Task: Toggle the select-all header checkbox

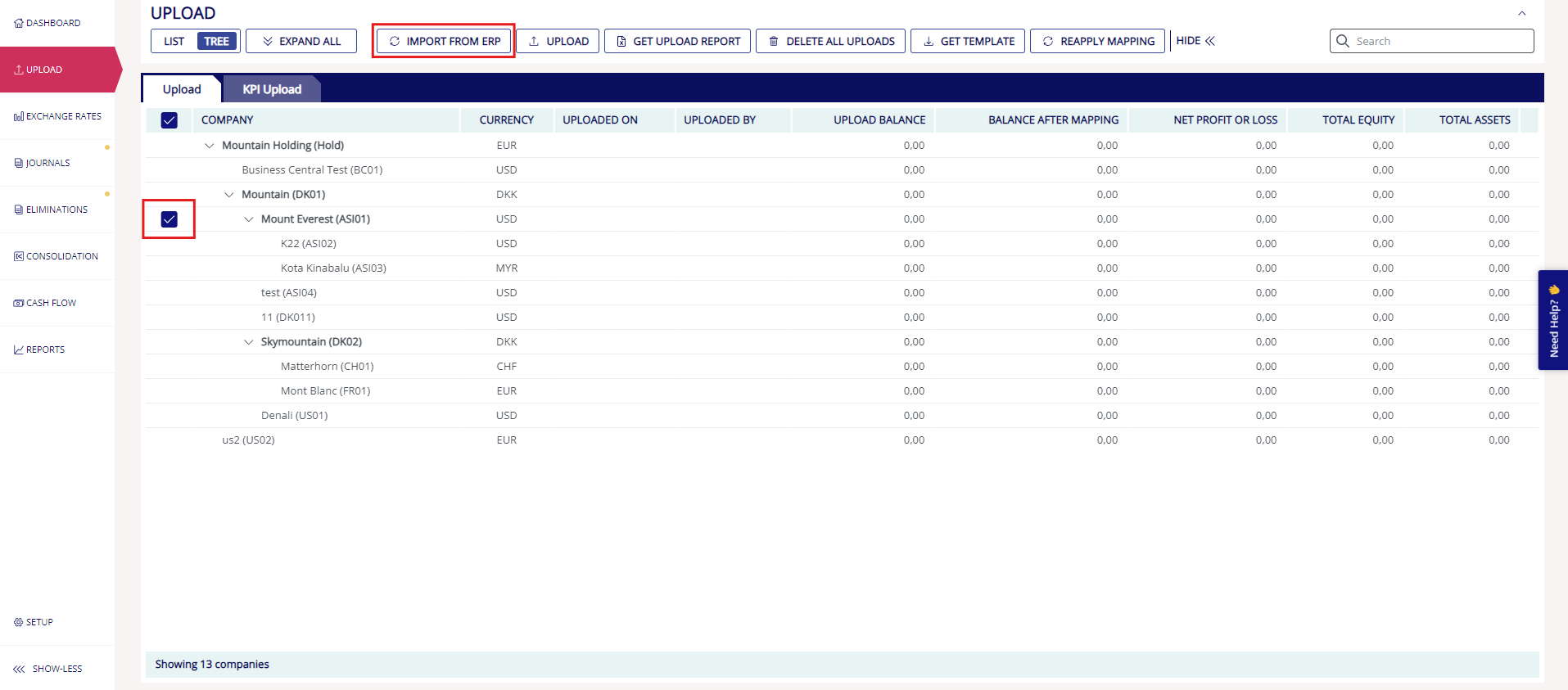Action: tap(169, 120)
